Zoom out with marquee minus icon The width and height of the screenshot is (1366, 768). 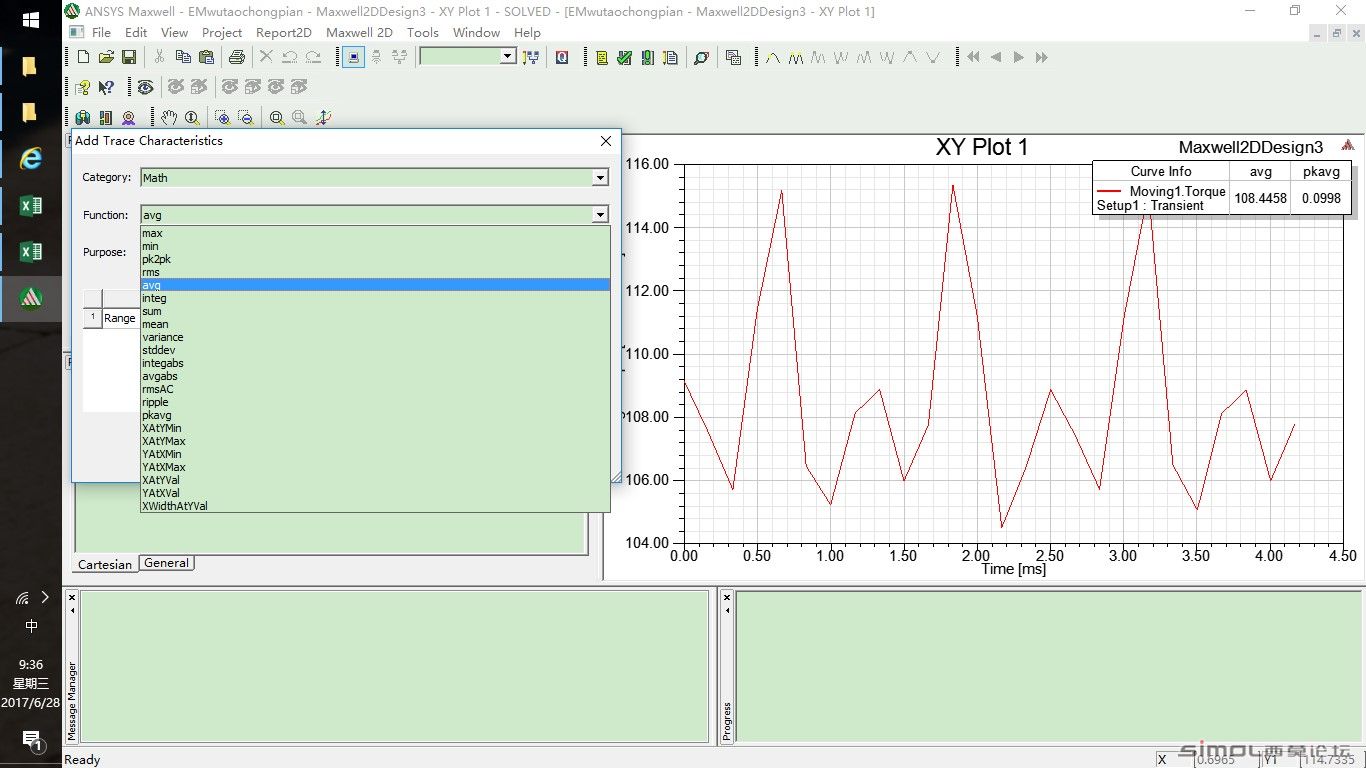[x=245, y=117]
